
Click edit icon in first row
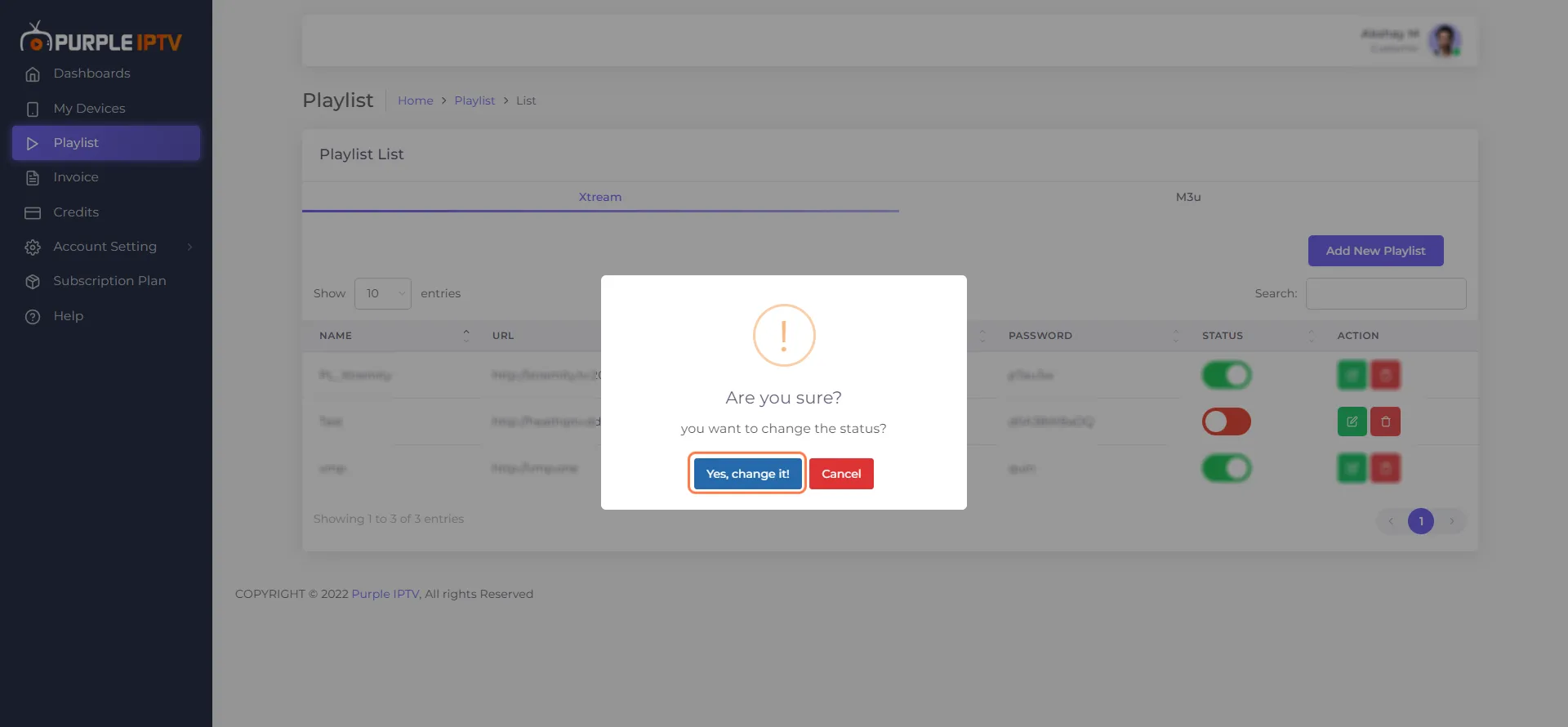(x=1352, y=375)
